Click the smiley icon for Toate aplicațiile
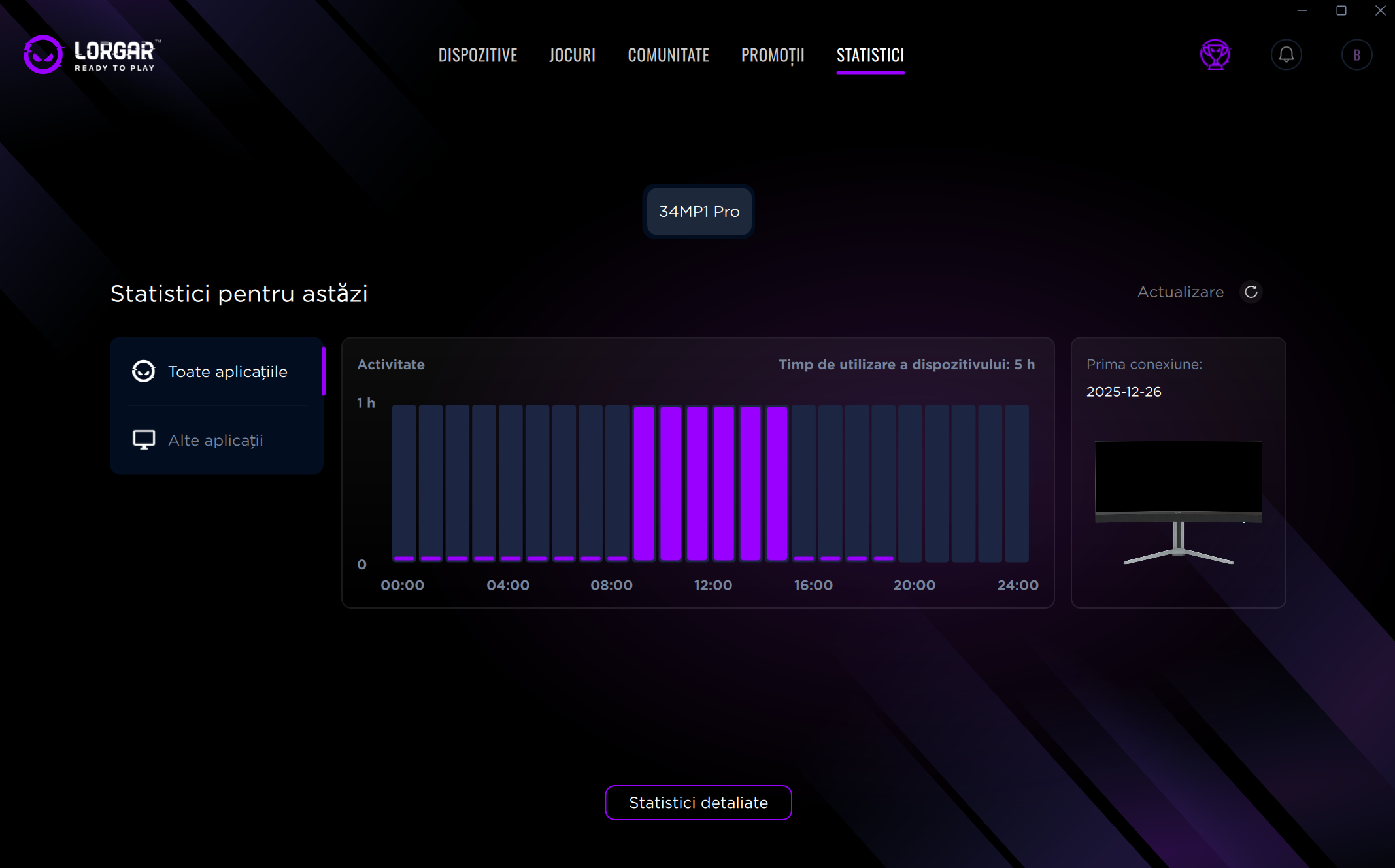This screenshot has width=1395, height=868. point(143,371)
